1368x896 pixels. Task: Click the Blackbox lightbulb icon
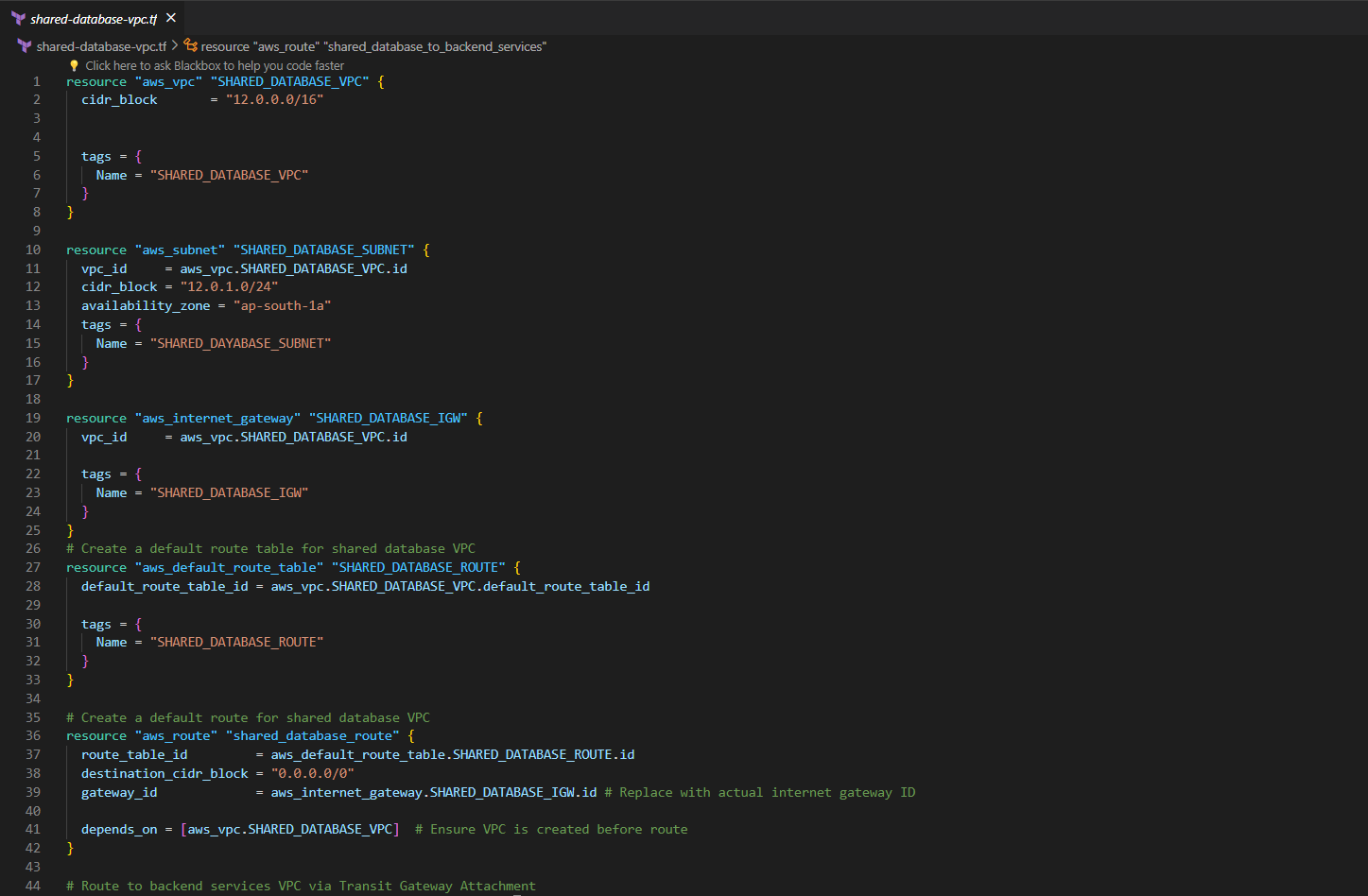74,65
